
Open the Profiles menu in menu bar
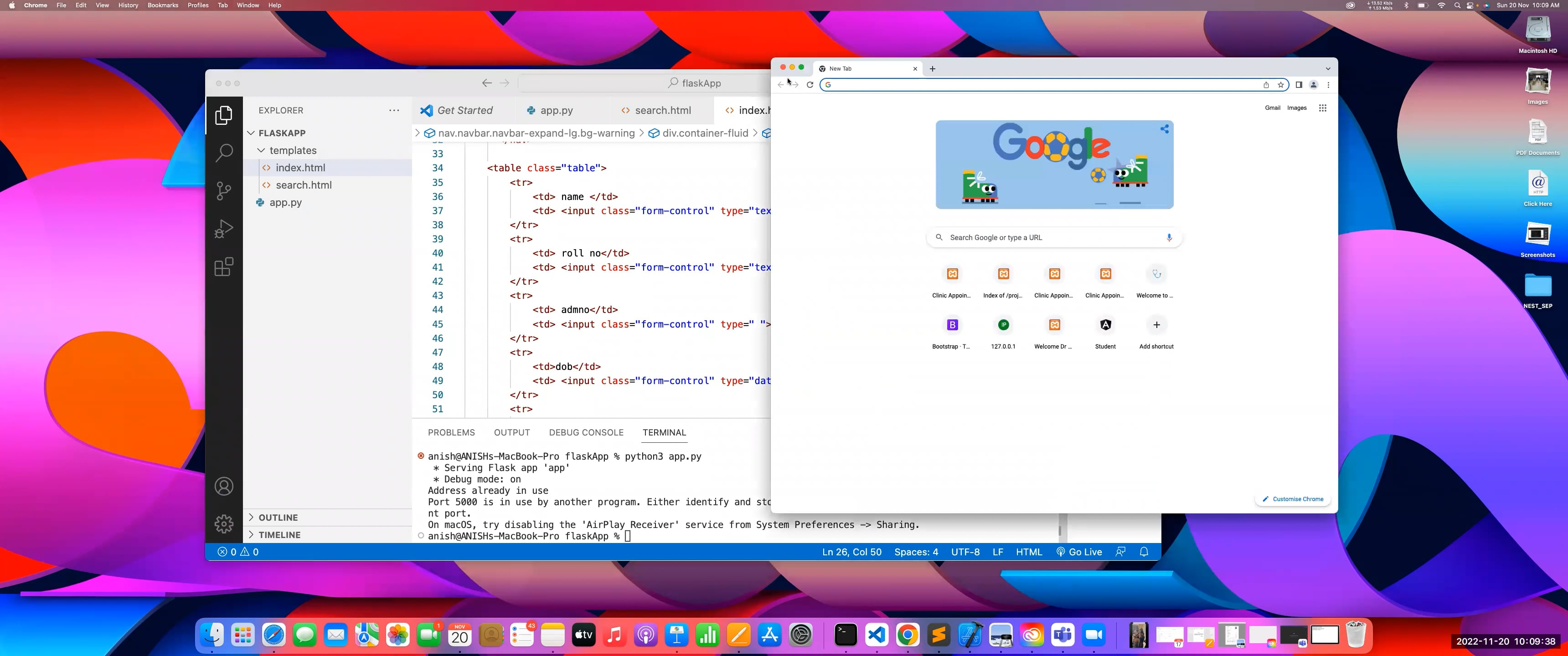(x=198, y=5)
